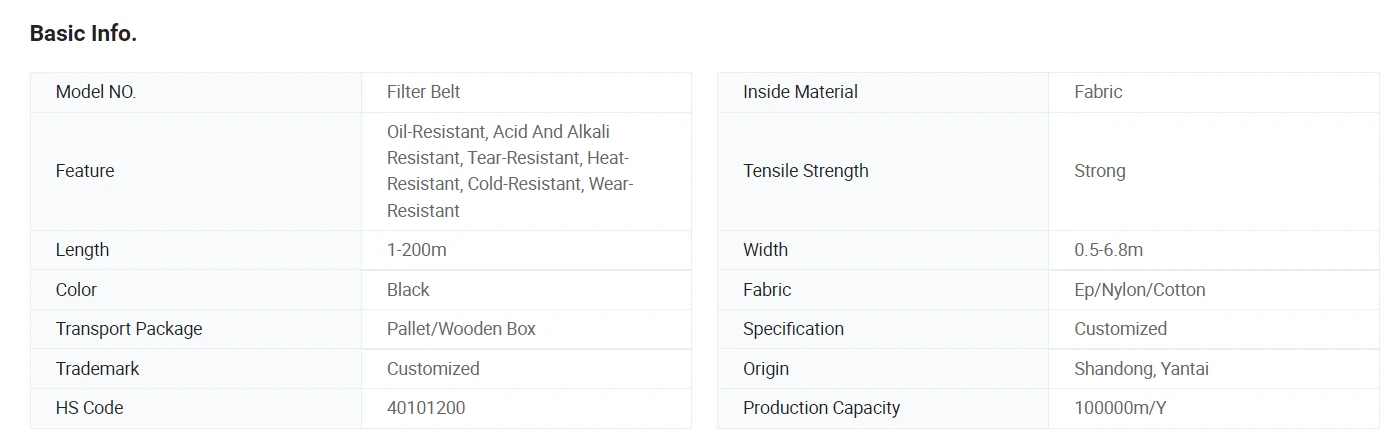Click the Transport Package label
The image size is (1395, 441).
pyautogui.click(x=129, y=329)
